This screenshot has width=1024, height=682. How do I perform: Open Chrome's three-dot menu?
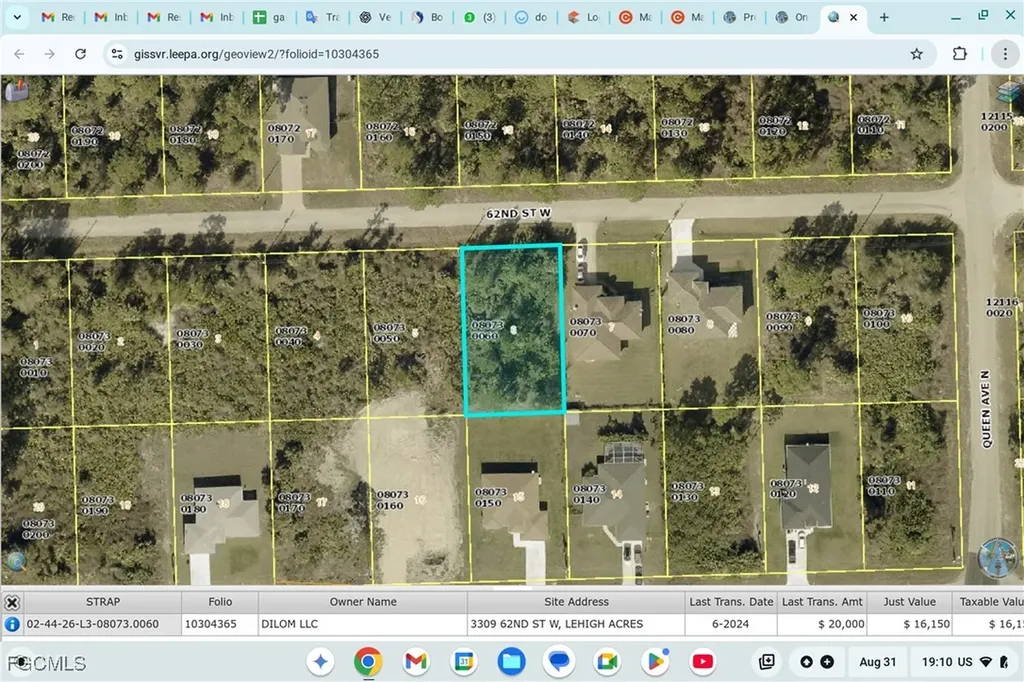[1006, 54]
